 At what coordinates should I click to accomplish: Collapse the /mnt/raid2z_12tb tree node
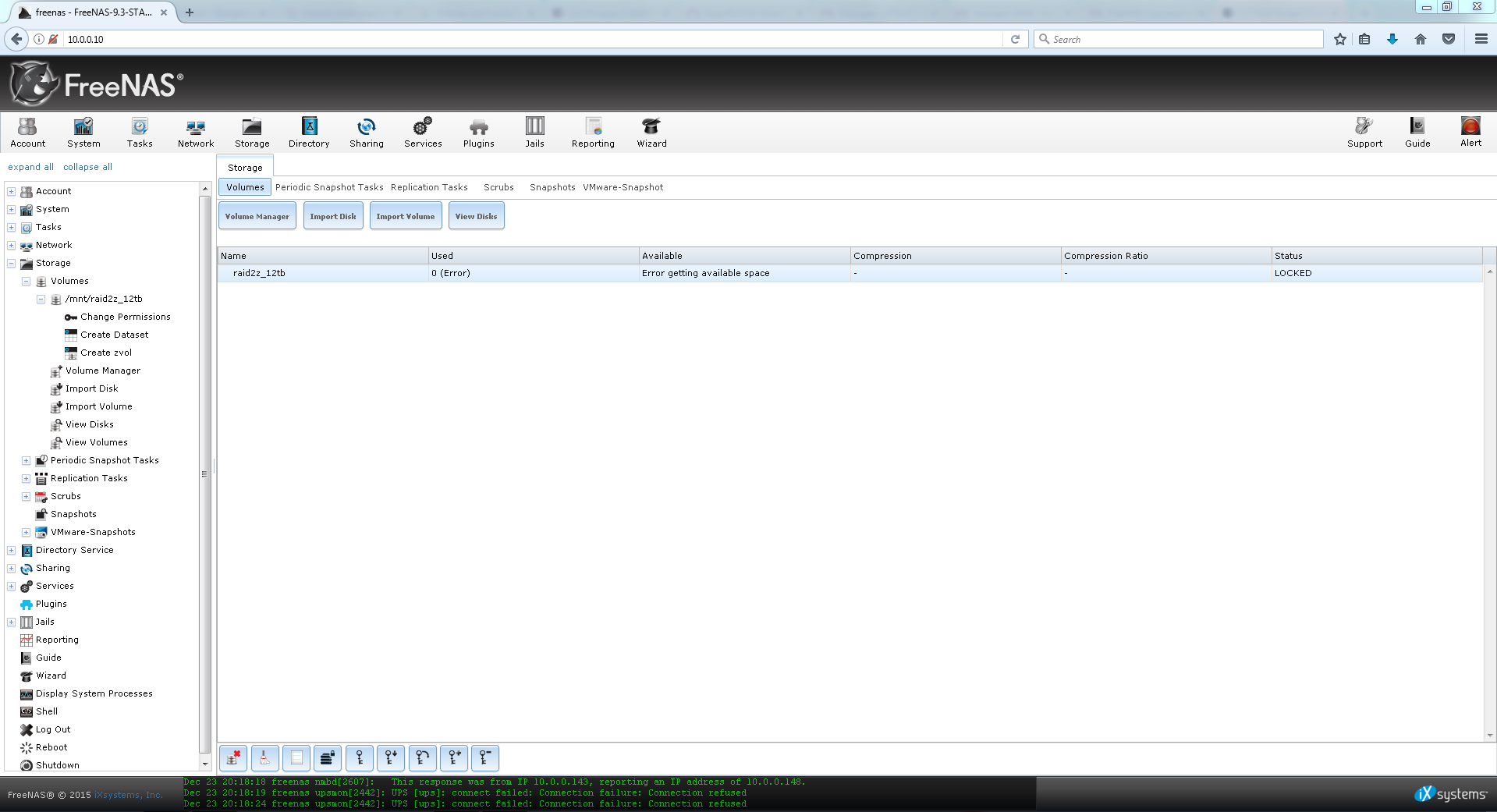41,299
